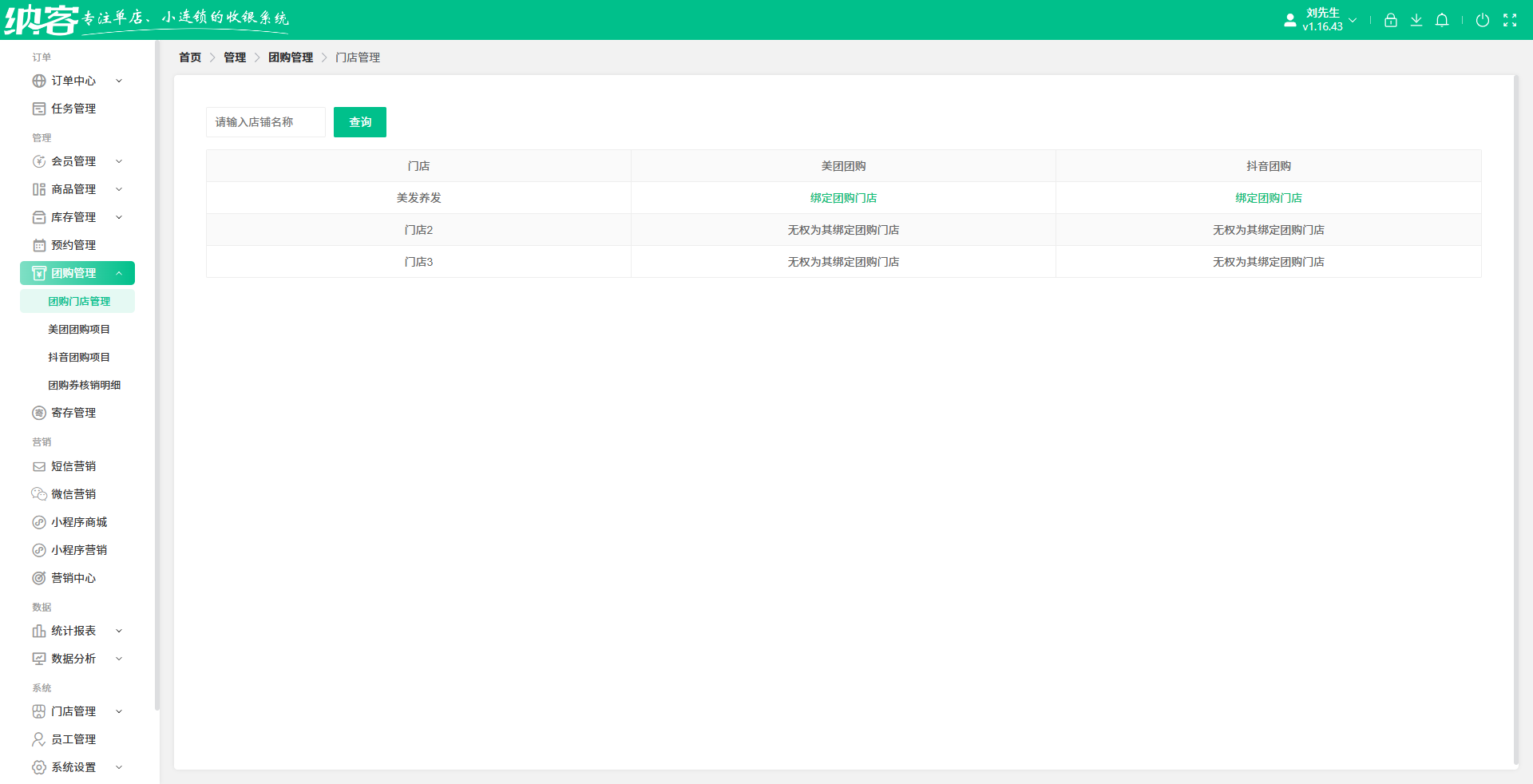Click 门店2's 无权为其绑定团购门店 under 美团团购

click(843, 230)
